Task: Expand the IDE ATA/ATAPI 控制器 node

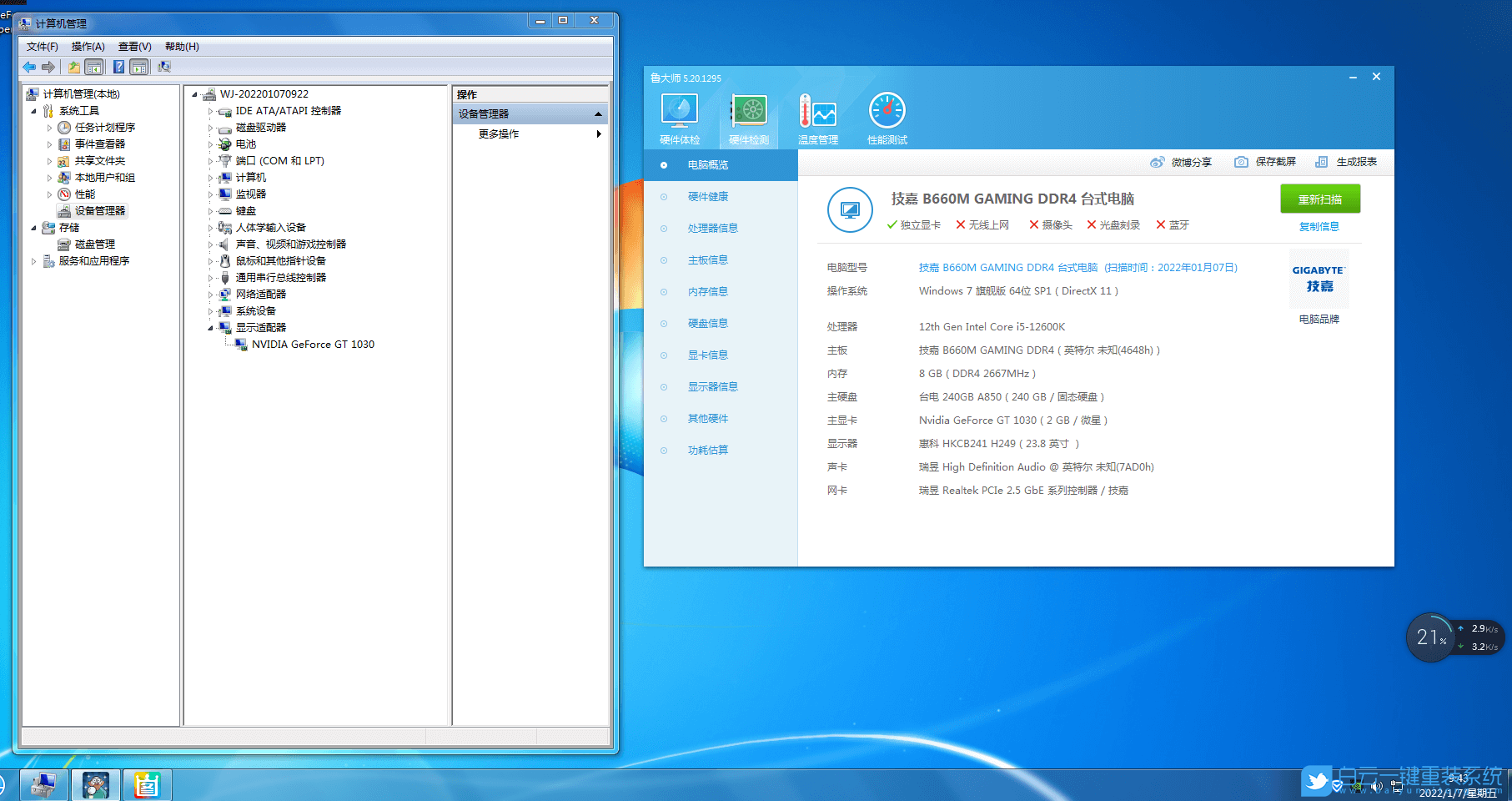Action: pos(211,110)
